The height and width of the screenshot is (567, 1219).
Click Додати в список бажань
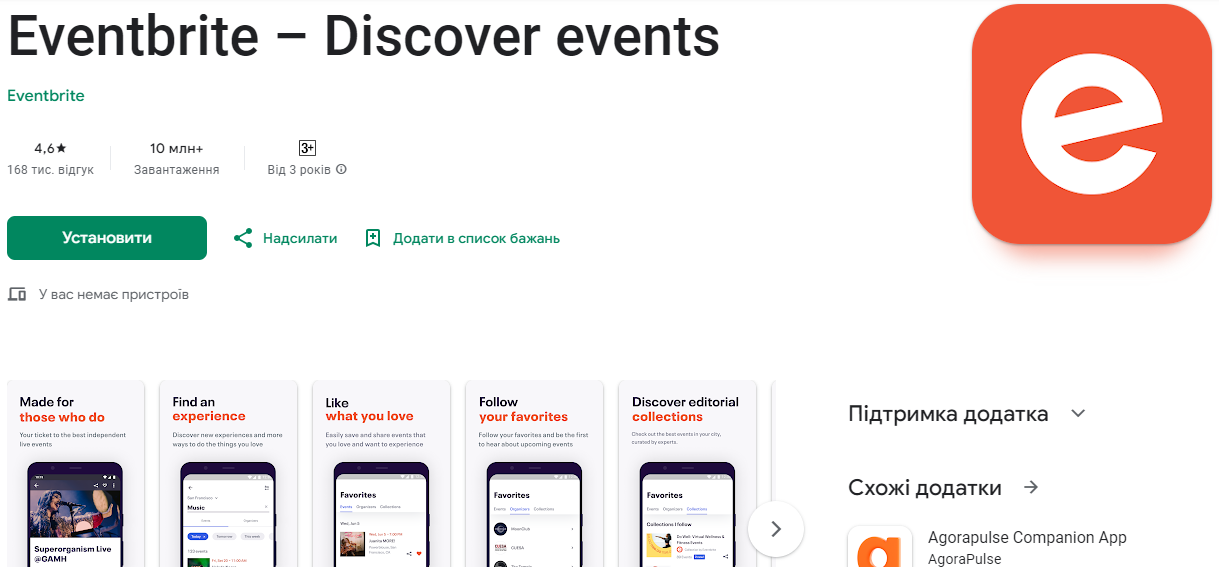[476, 238]
